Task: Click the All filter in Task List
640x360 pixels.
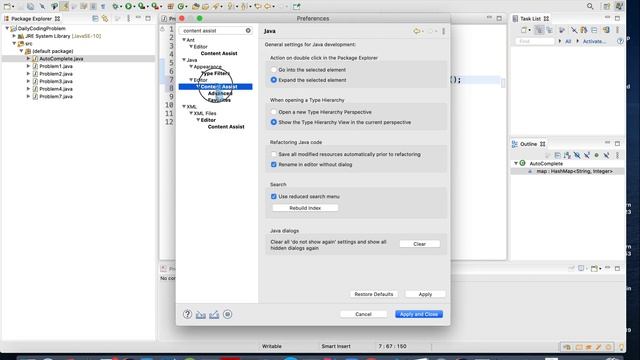Action: pos(568,41)
